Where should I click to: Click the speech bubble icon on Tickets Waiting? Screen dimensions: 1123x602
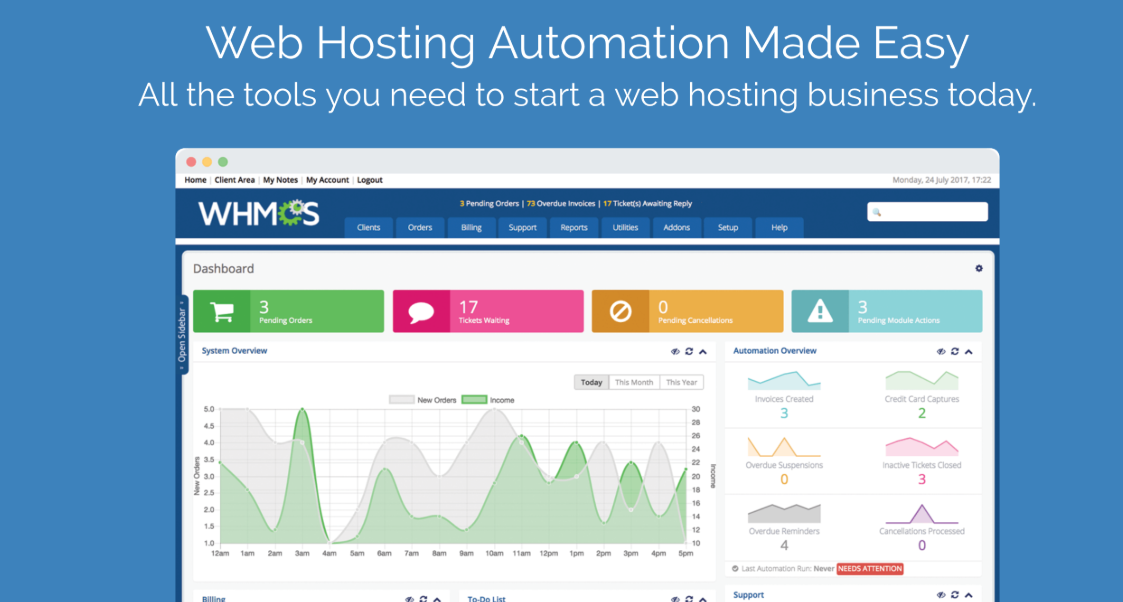coord(421,310)
